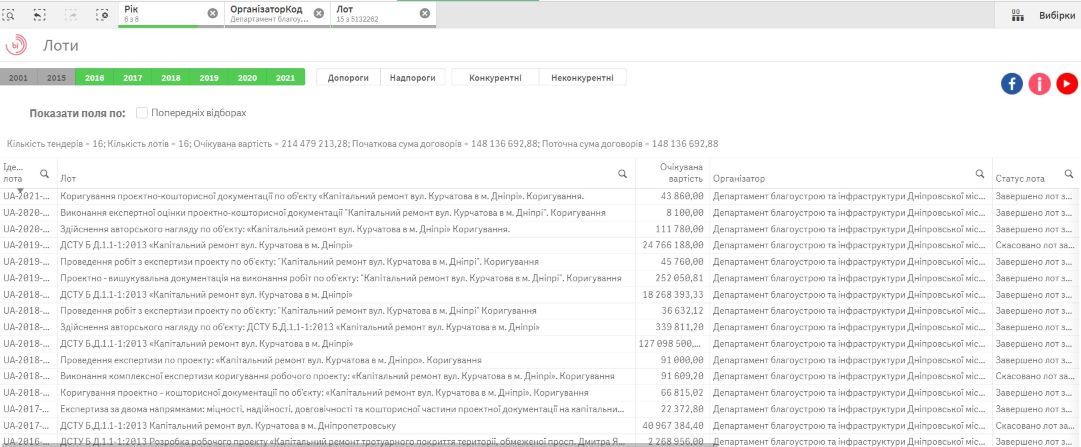Viewport: 1081px width, 447px height.
Task: Click expected value 24 766 188,00
Action: click(x=673, y=246)
